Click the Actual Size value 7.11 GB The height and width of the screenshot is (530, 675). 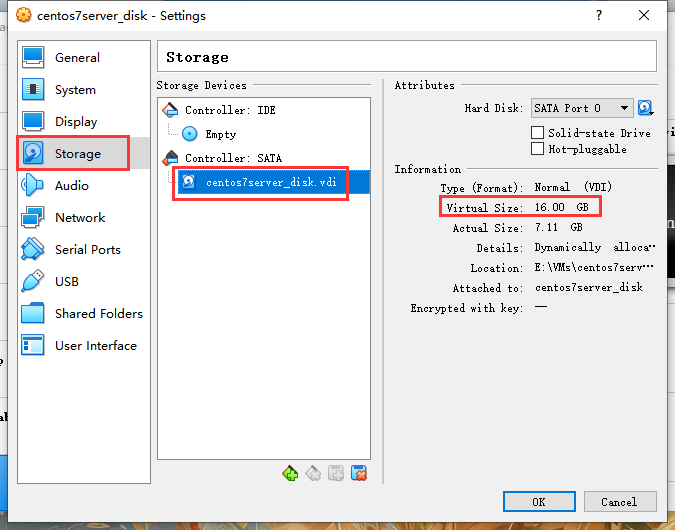(x=558, y=227)
